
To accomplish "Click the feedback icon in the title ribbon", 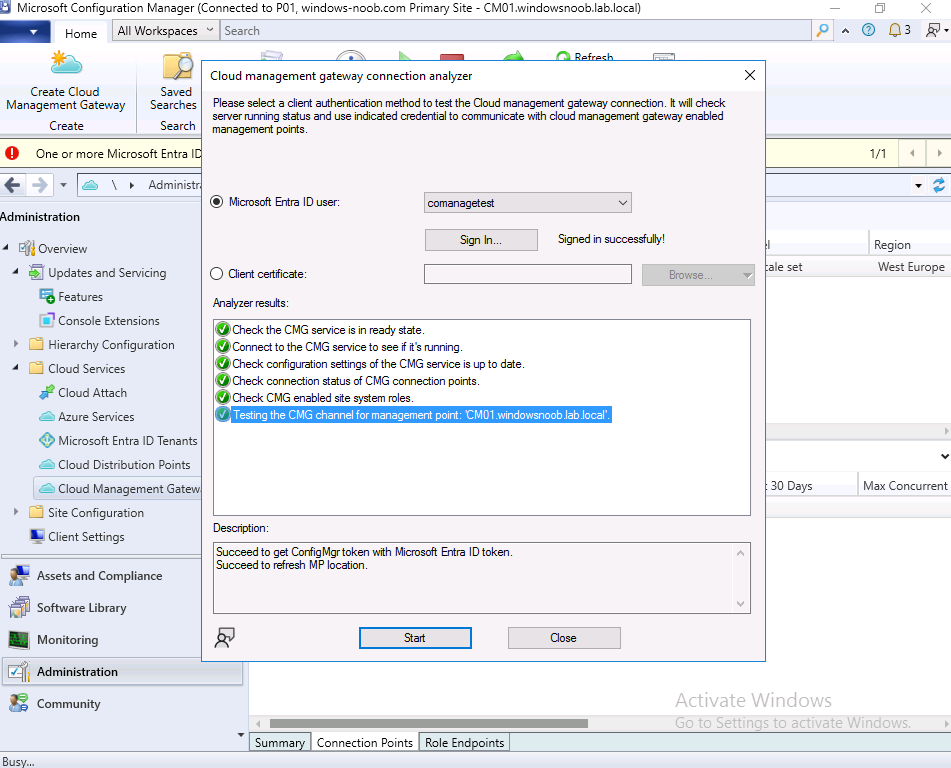I will [933, 30].
